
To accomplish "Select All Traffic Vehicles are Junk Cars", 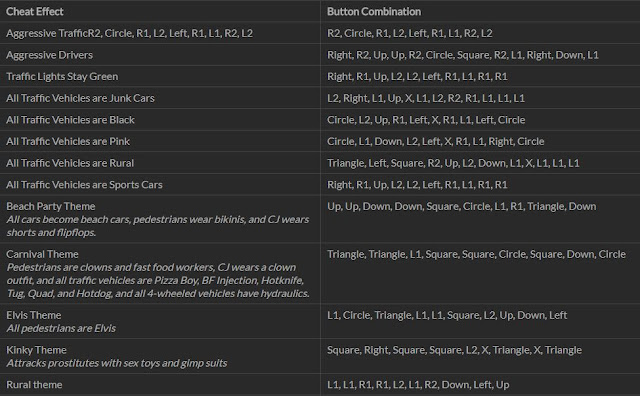I will [x=80, y=98].
